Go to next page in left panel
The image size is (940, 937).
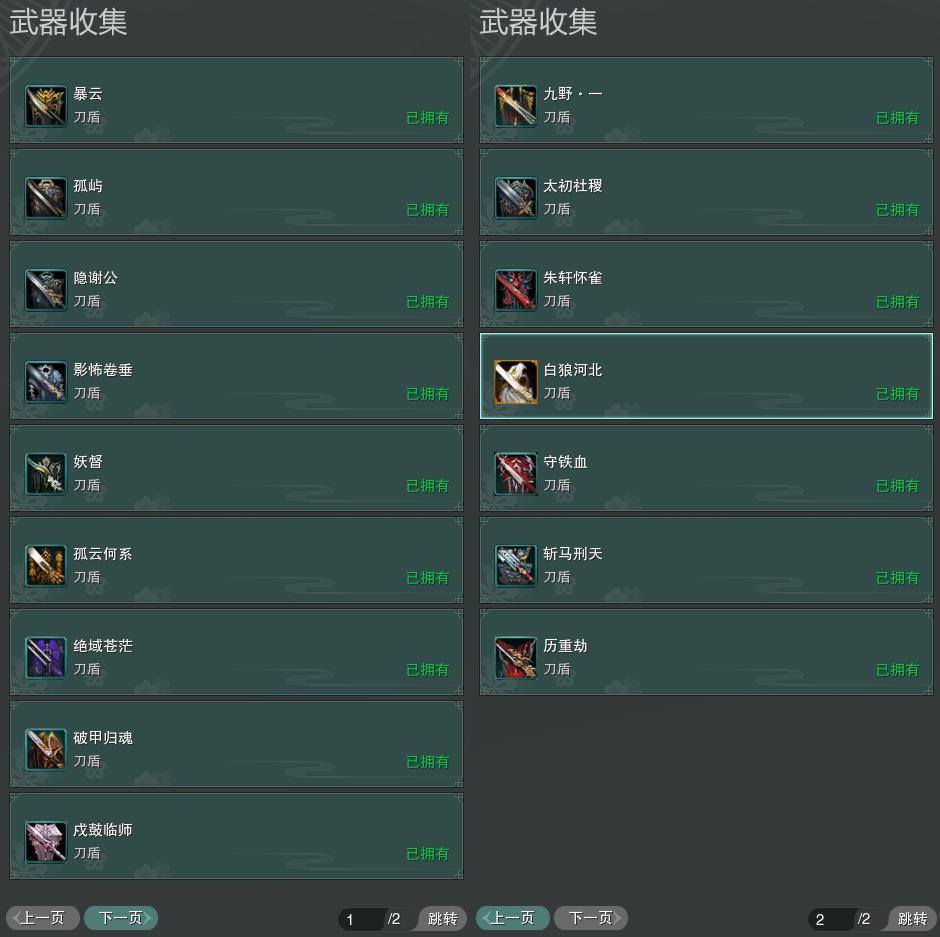click(121, 918)
